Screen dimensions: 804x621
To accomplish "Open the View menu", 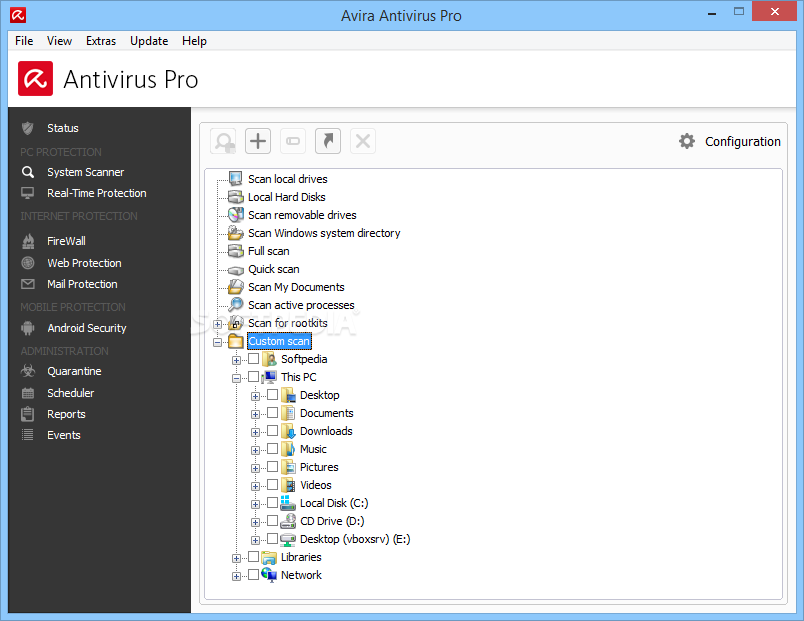I will pyautogui.click(x=59, y=41).
